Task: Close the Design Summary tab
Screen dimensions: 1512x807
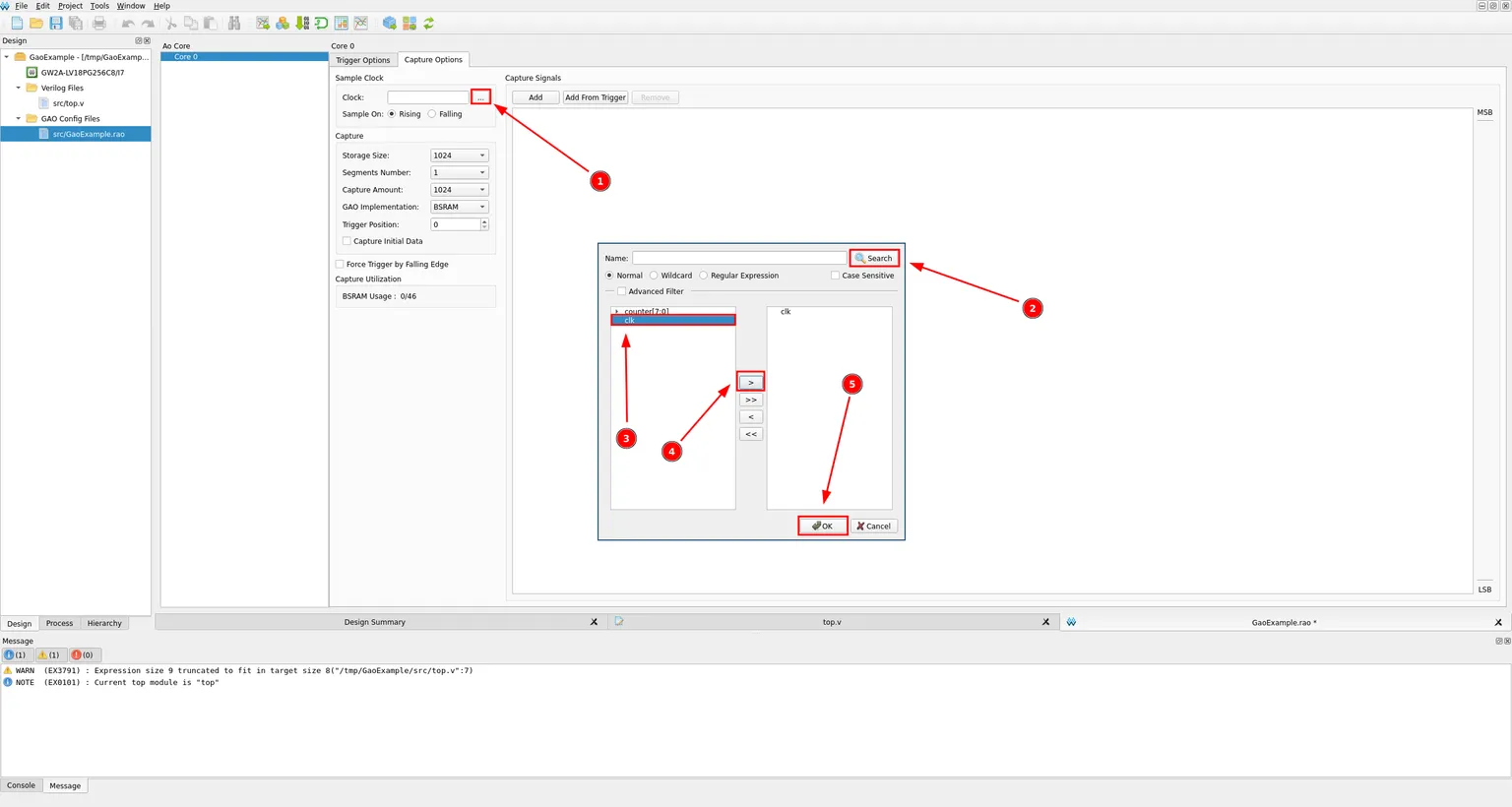Action: [594, 622]
